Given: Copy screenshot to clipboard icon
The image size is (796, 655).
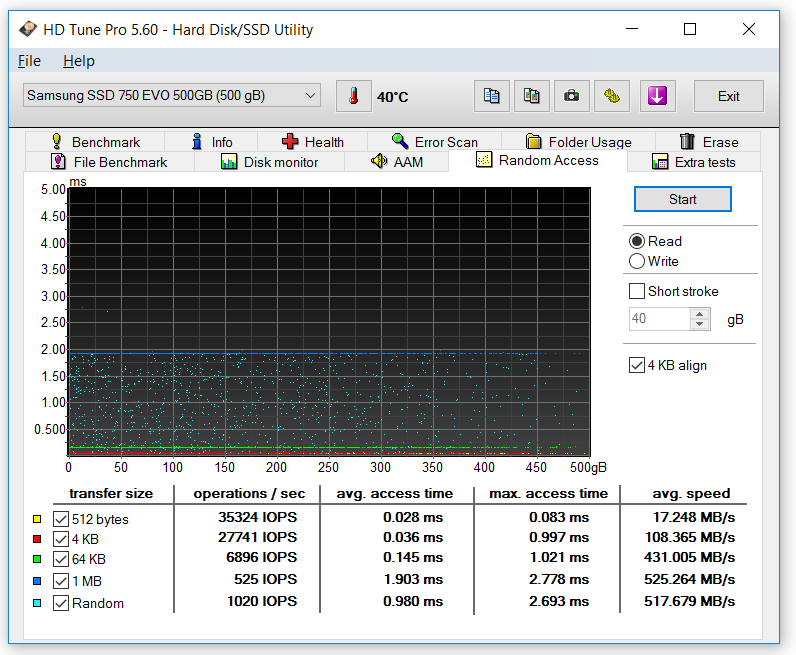Looking at the screenshot, I should [x=532, y=96].
